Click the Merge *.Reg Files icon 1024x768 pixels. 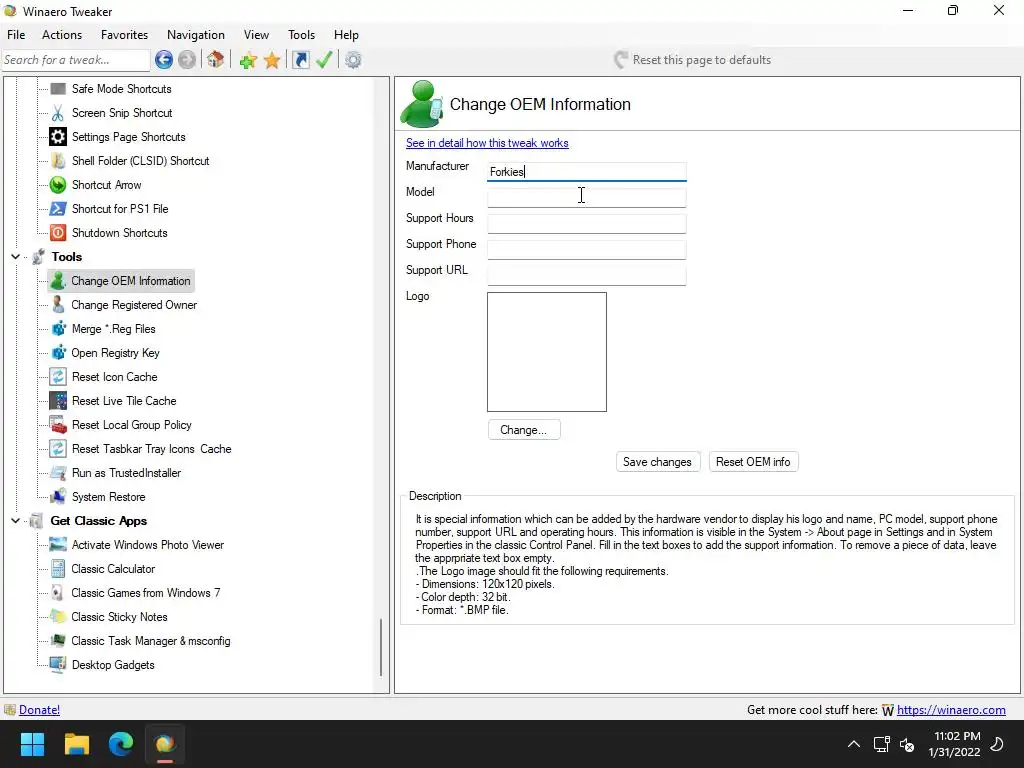pyautogui.click(x=58, y=328)
